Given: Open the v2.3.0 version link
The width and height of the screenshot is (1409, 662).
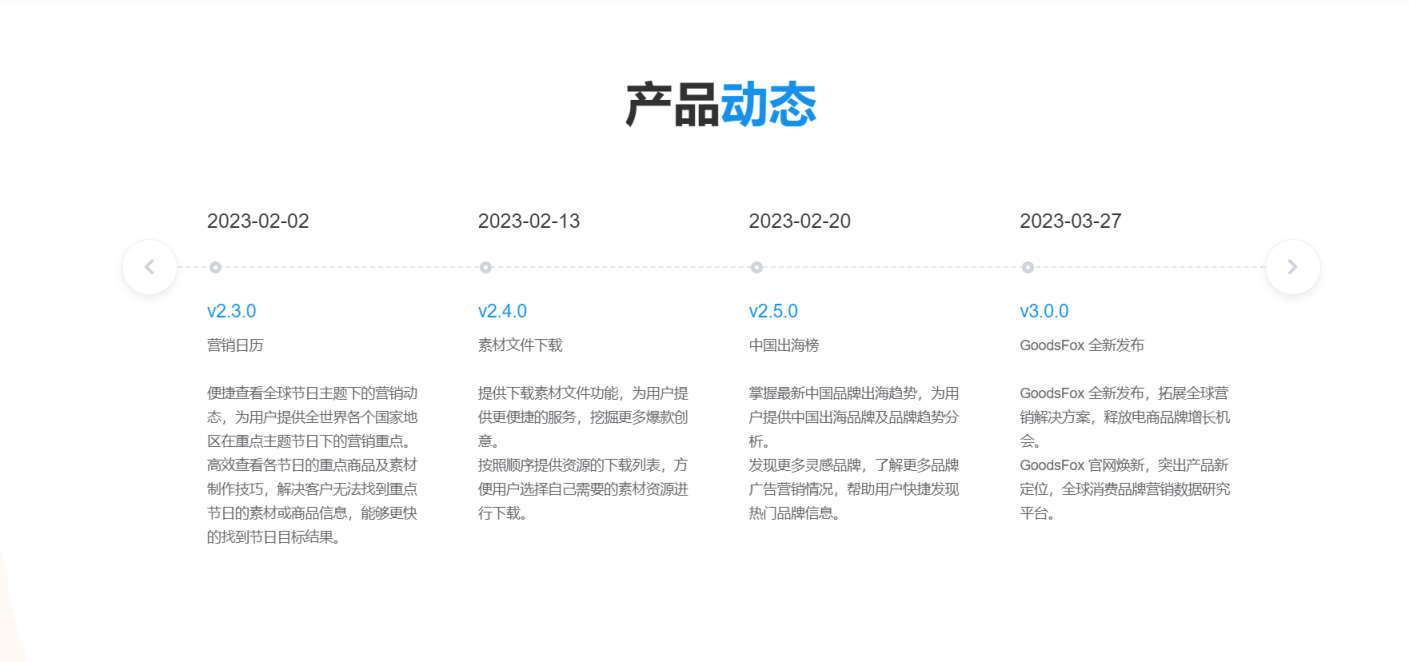Looking at the screenshot, I should pyautogui.click(x=232, y=311).
